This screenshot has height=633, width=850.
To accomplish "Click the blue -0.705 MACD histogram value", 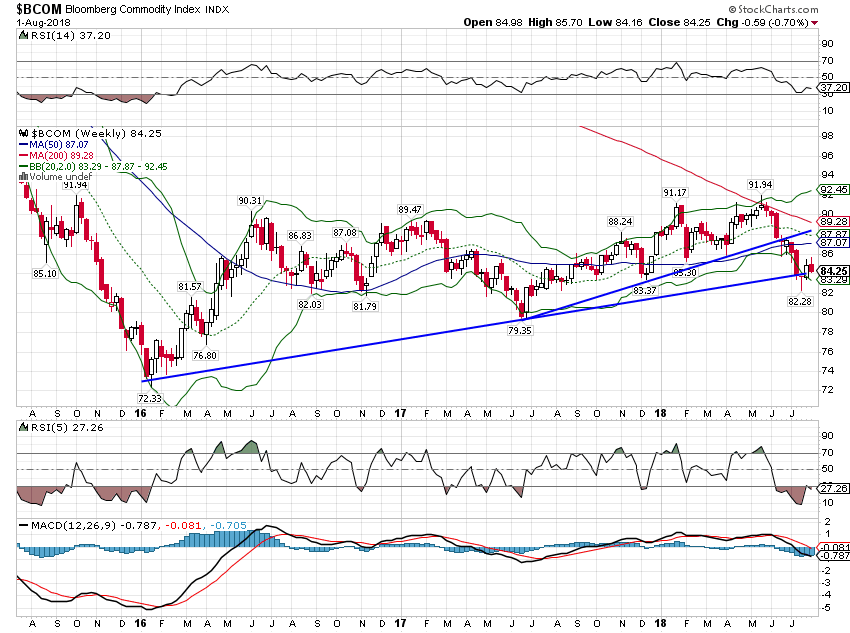I will (x=228, y=526).
